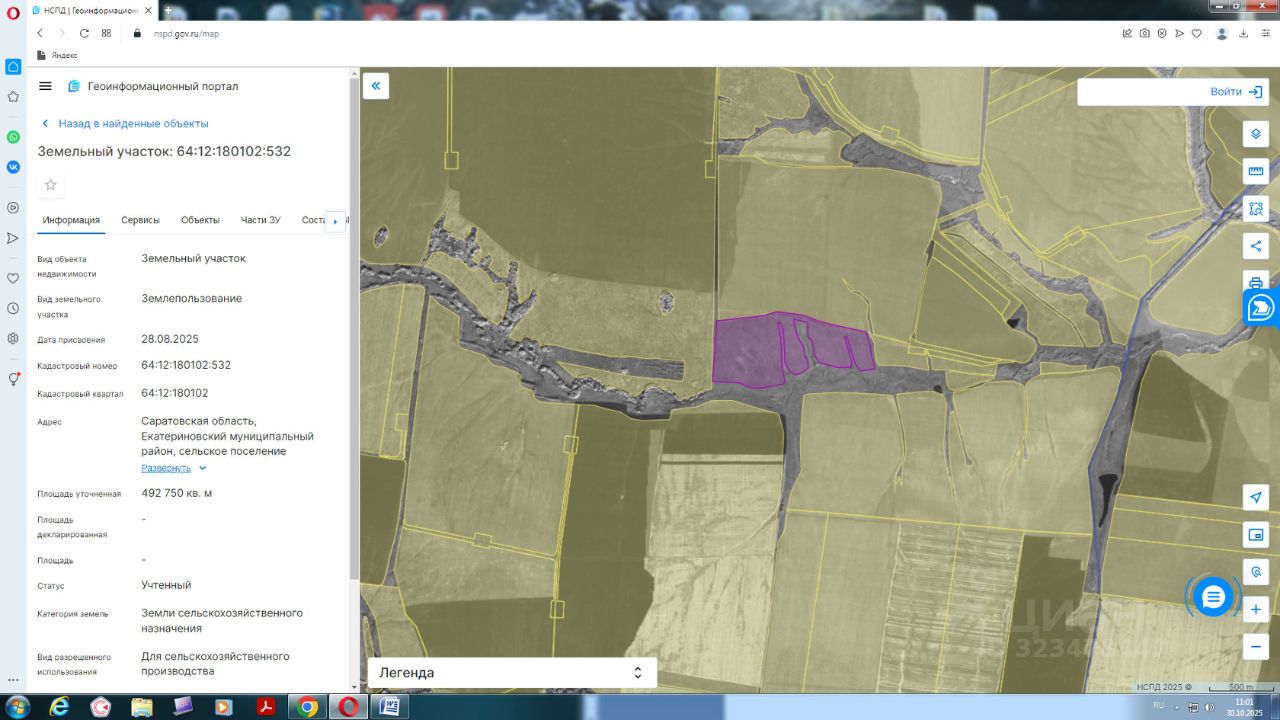Select the ruler measurement tool
This screenshot has width=1280, height=720.
point(1256,171)
